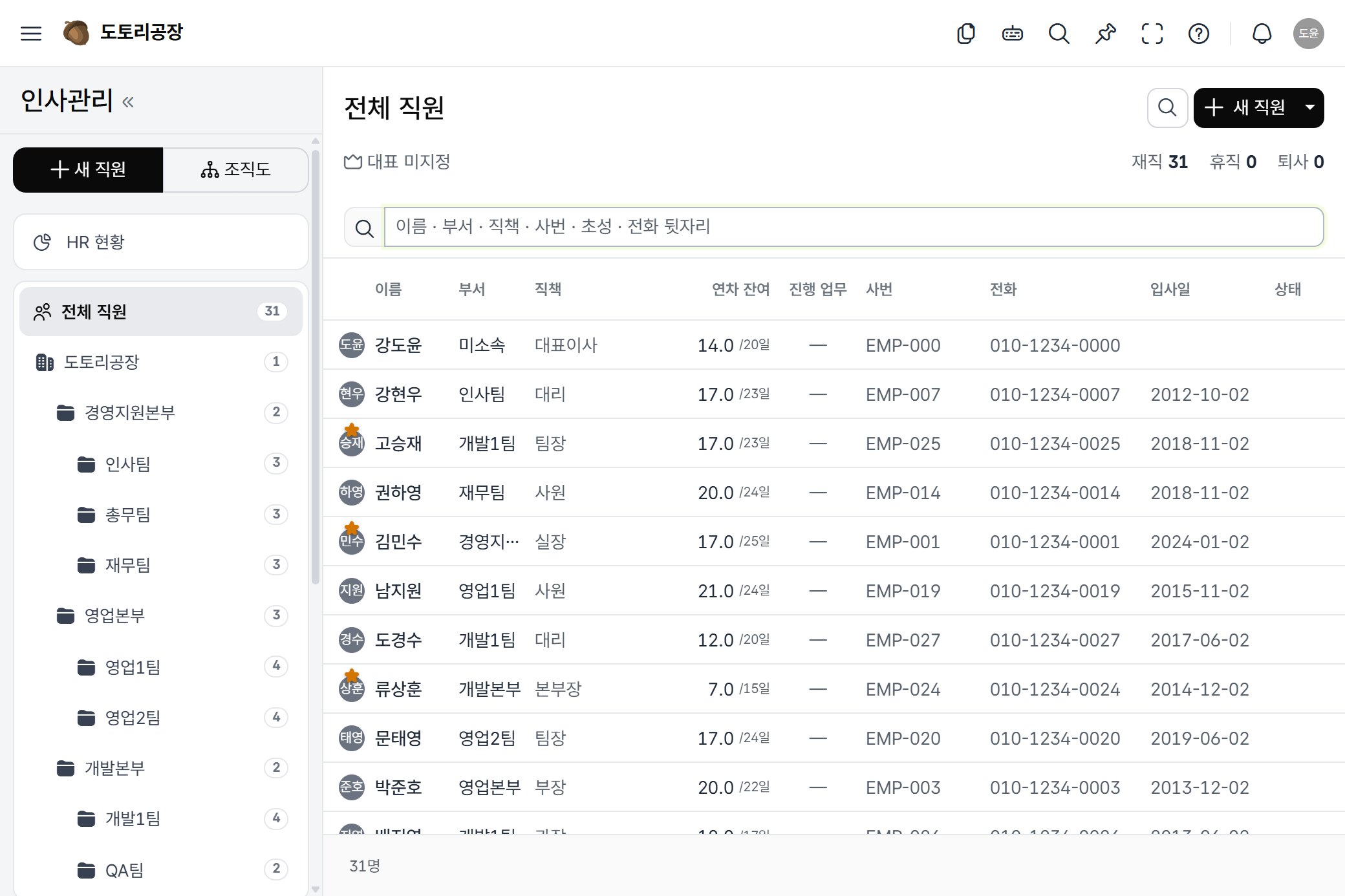
Task: Click the acorn 도토리공장 logo
Action: (x=124, y=32)
